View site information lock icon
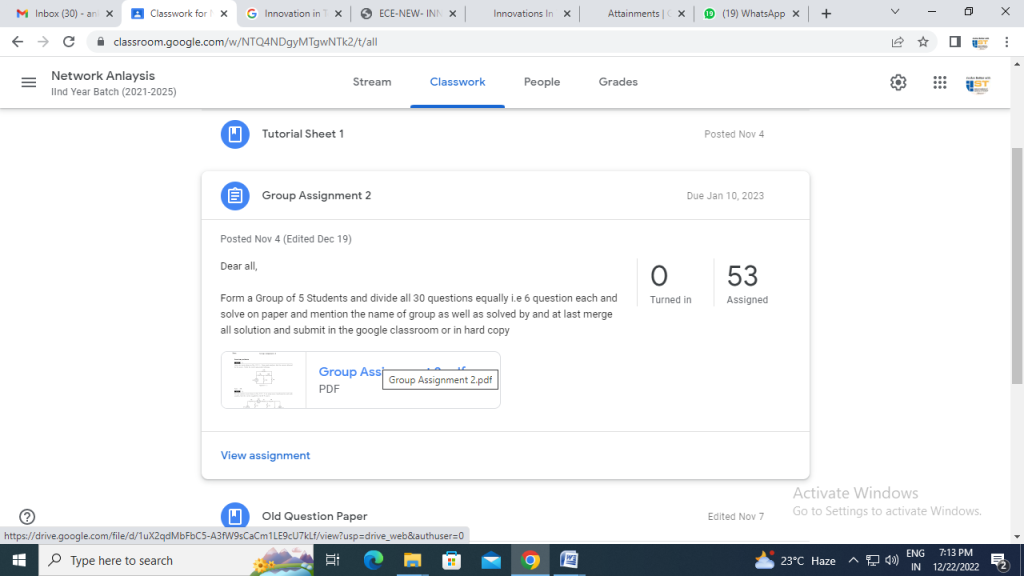This screenshot has height=576, width=1024. 100,42
